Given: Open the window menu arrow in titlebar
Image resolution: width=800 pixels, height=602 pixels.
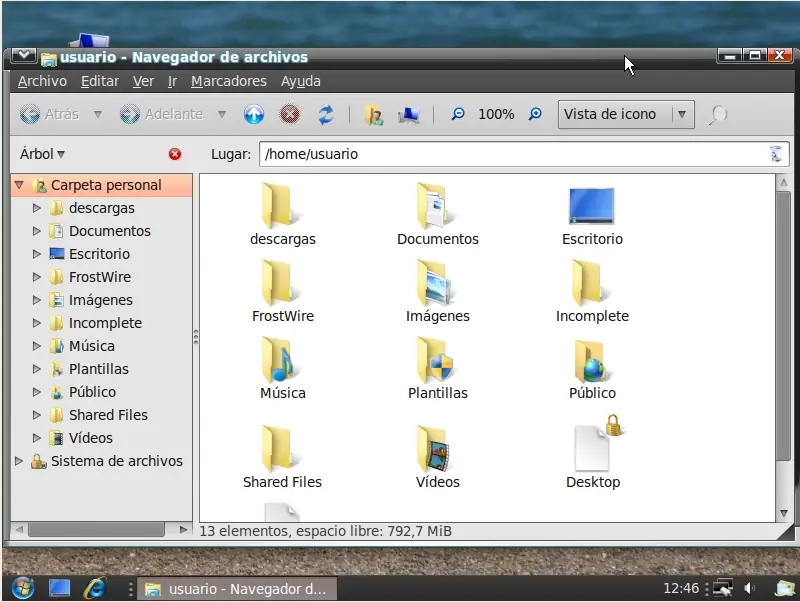Looking at the screenshot, I should [23, 55].
